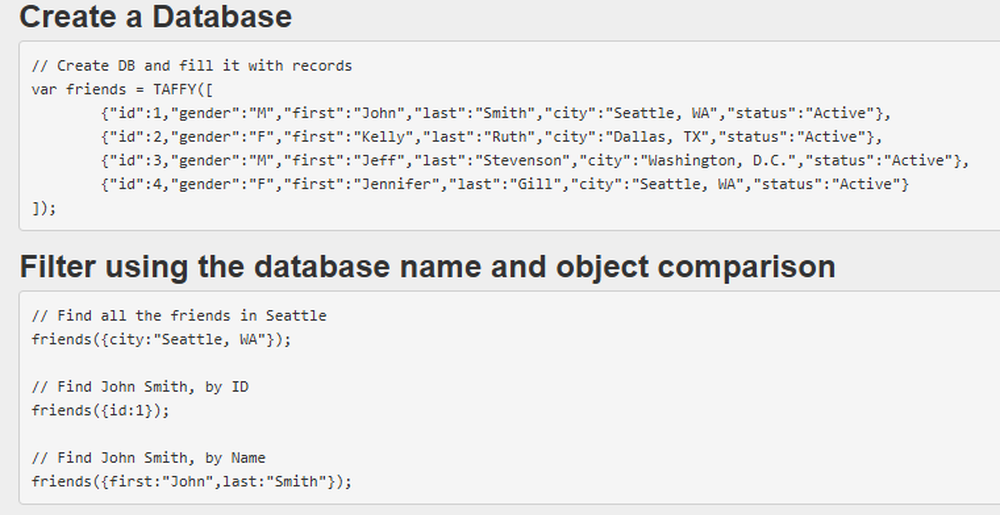Click the record line with id 2 Kelly Ruth
1000x515 pixels.
point(491,137)
